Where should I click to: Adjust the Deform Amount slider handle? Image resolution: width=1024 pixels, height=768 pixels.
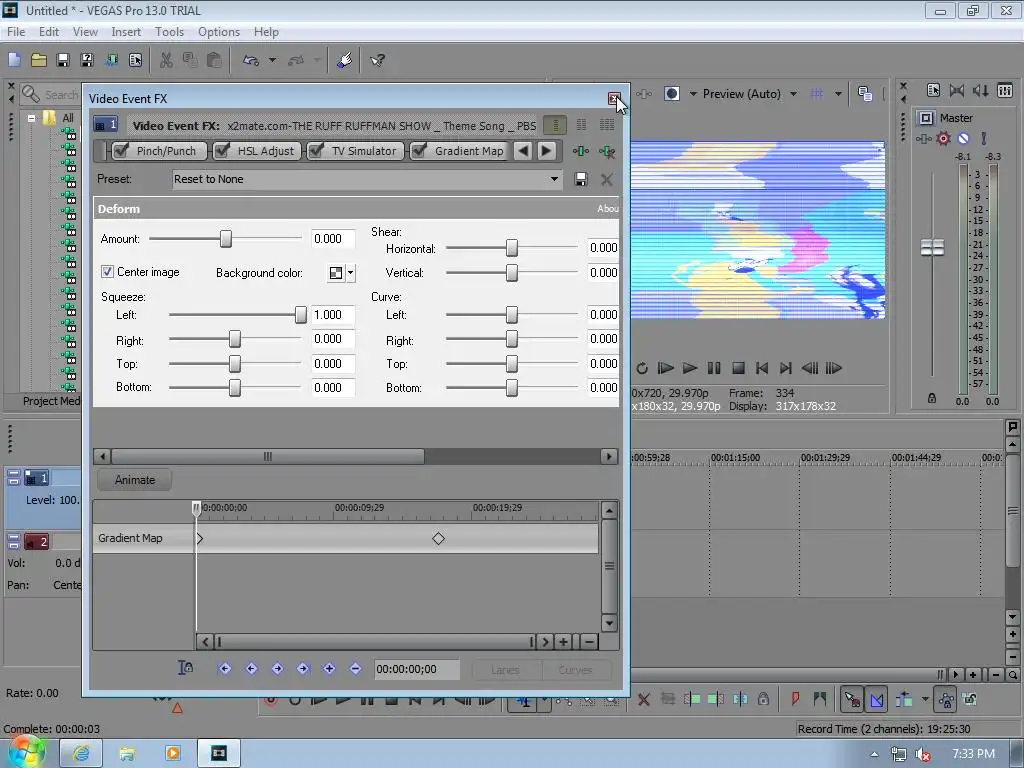225,239
